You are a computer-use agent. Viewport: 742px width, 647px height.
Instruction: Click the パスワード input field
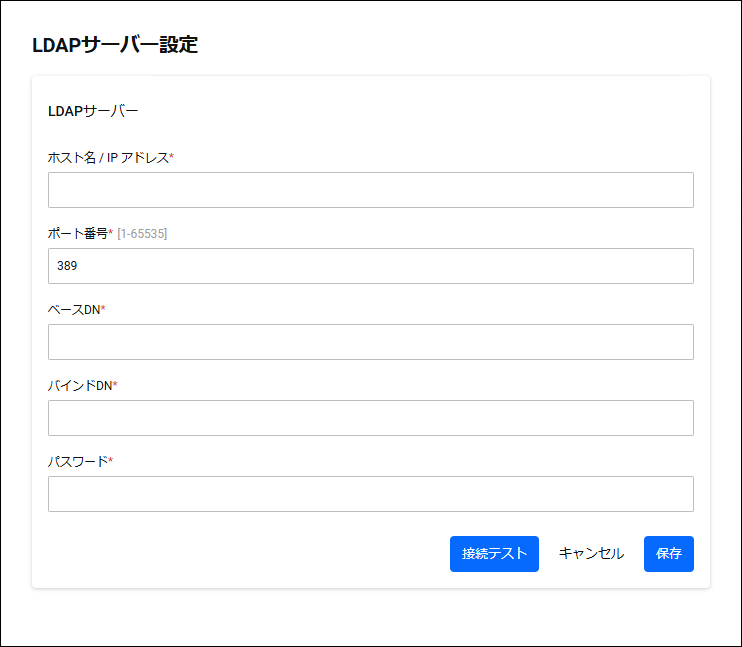pyautogui.click(x=371, y=494)
